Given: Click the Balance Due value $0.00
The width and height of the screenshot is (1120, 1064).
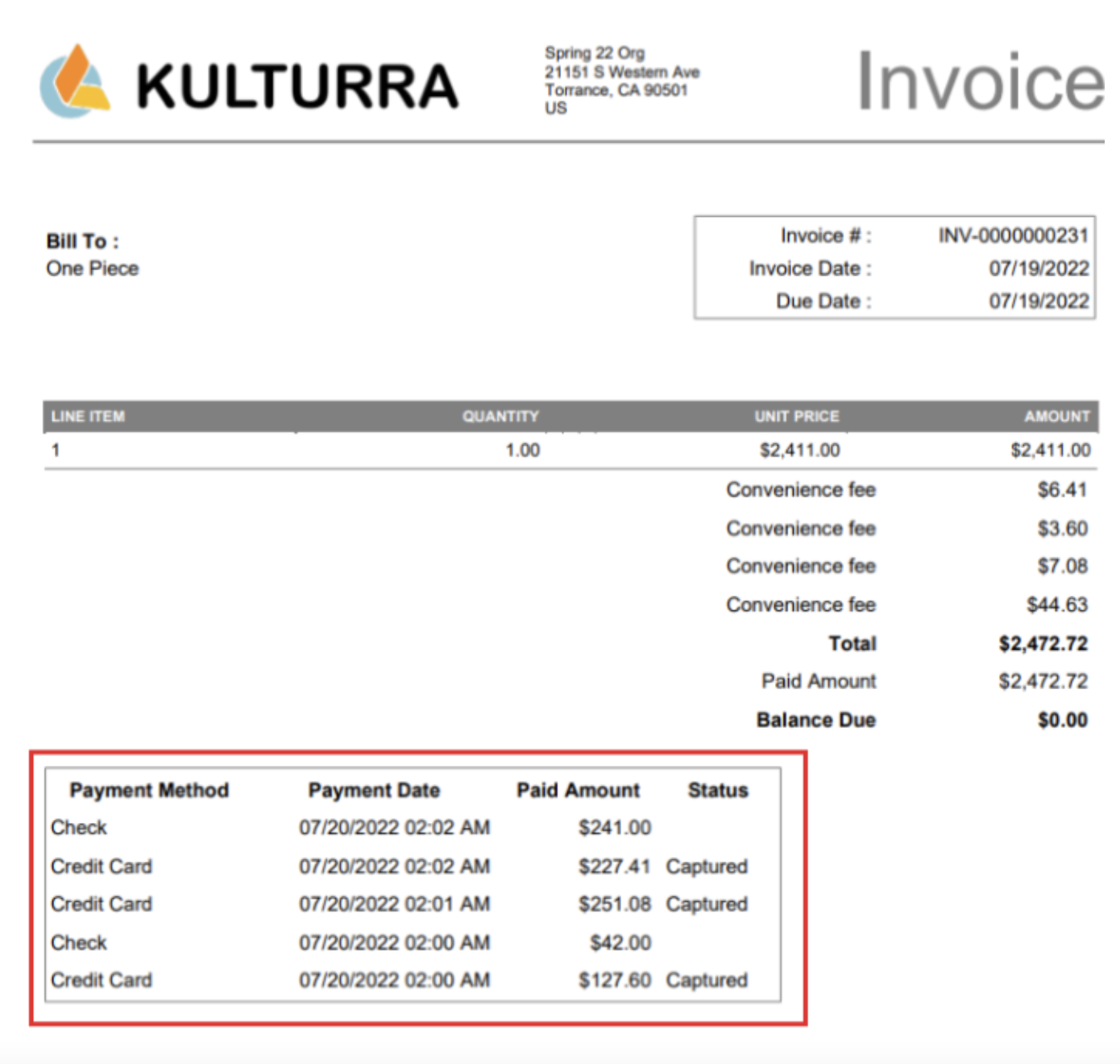Looking at the screenshot, I should point(1063,721).
